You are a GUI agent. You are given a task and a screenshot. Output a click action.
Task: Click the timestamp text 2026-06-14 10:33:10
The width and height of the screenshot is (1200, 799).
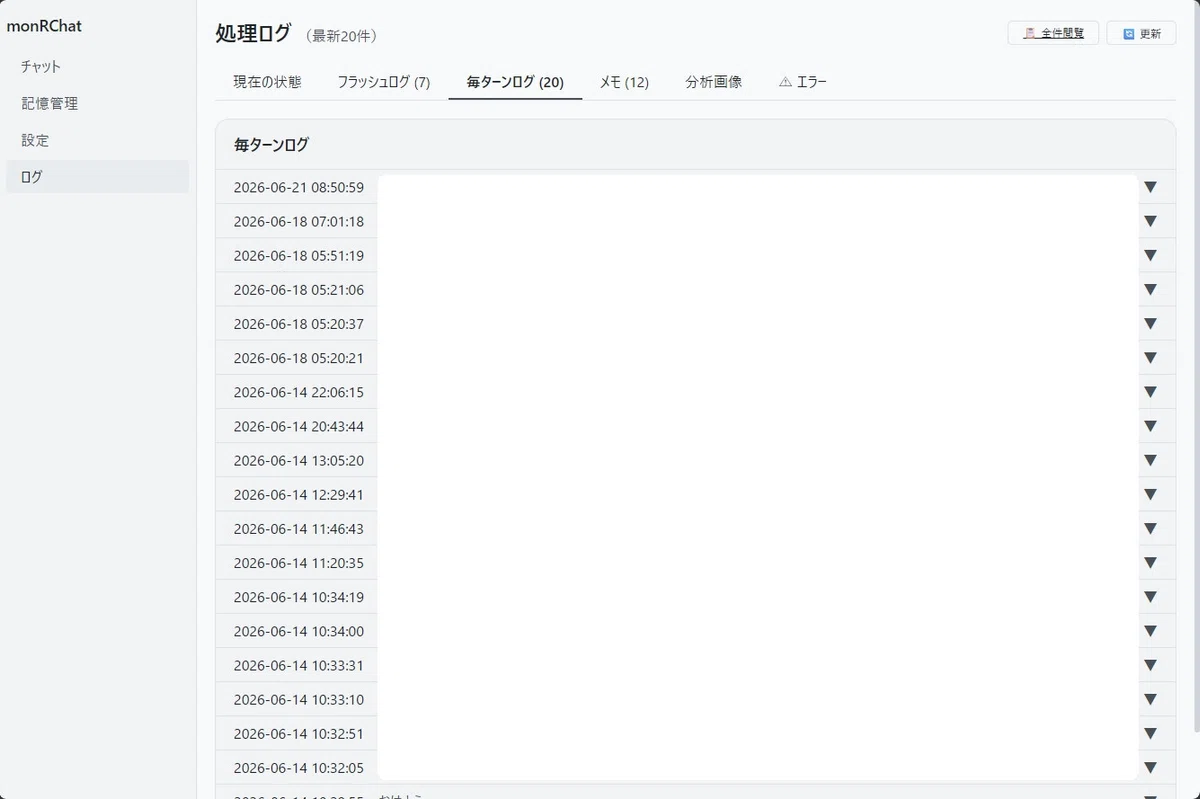pos(299,699)
